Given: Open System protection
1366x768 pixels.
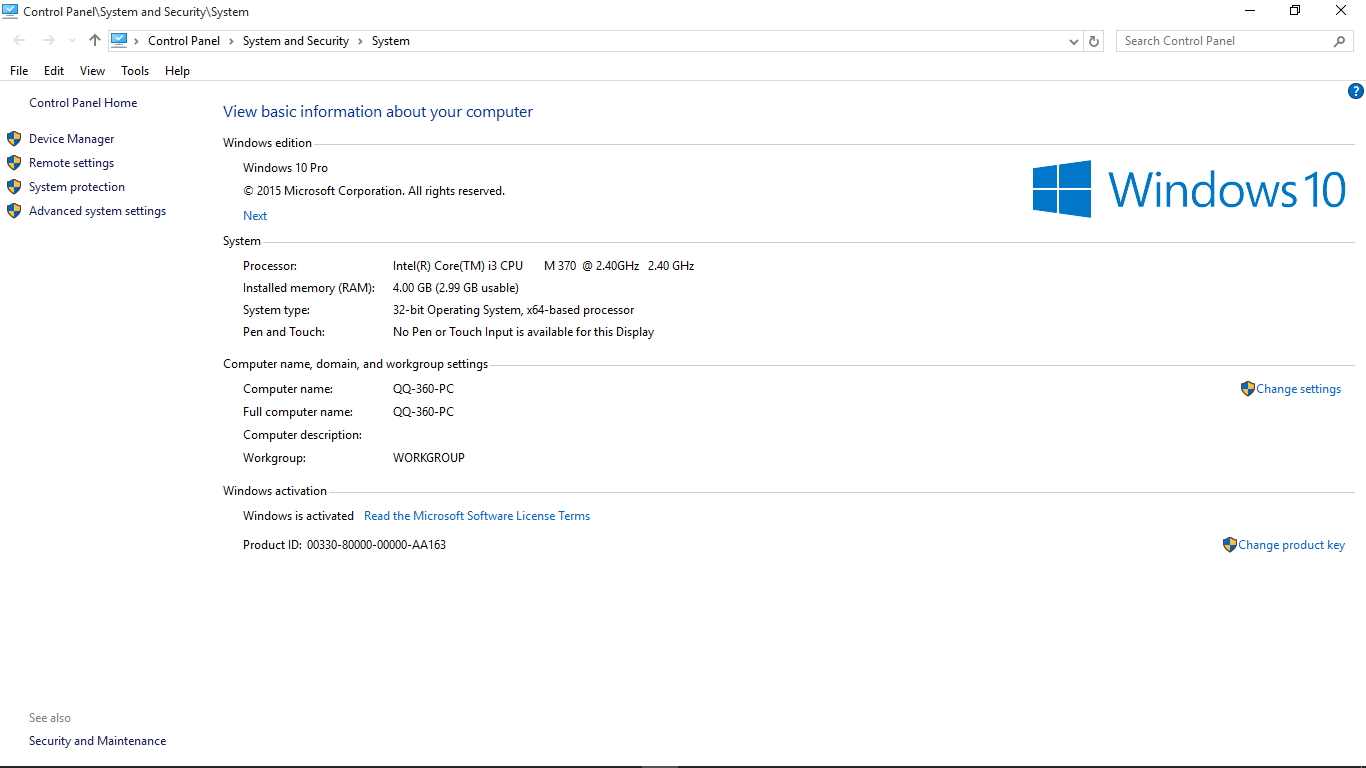Looking at the screenshot, I should pyautogui.click(x=77, y=187).
